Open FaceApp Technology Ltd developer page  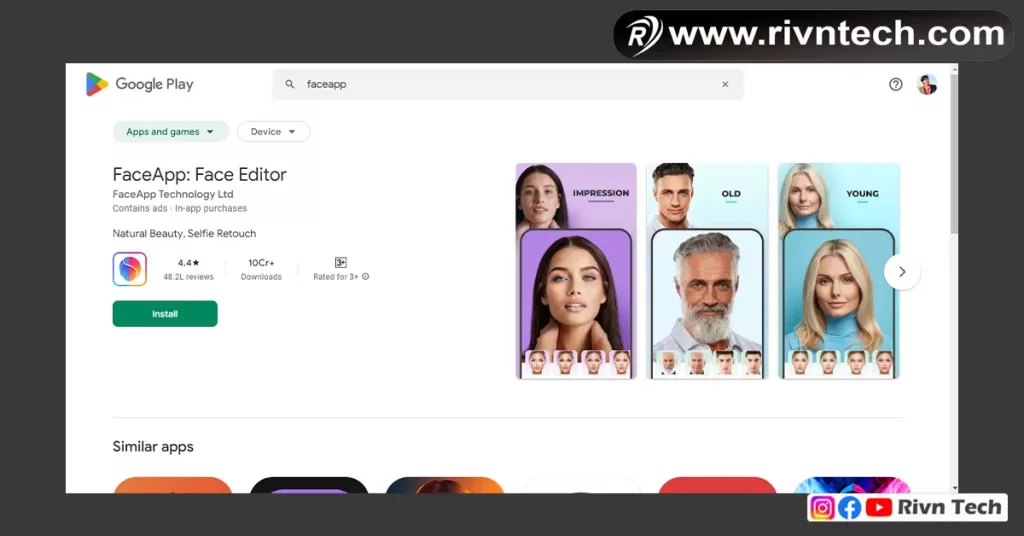(172, 194)
